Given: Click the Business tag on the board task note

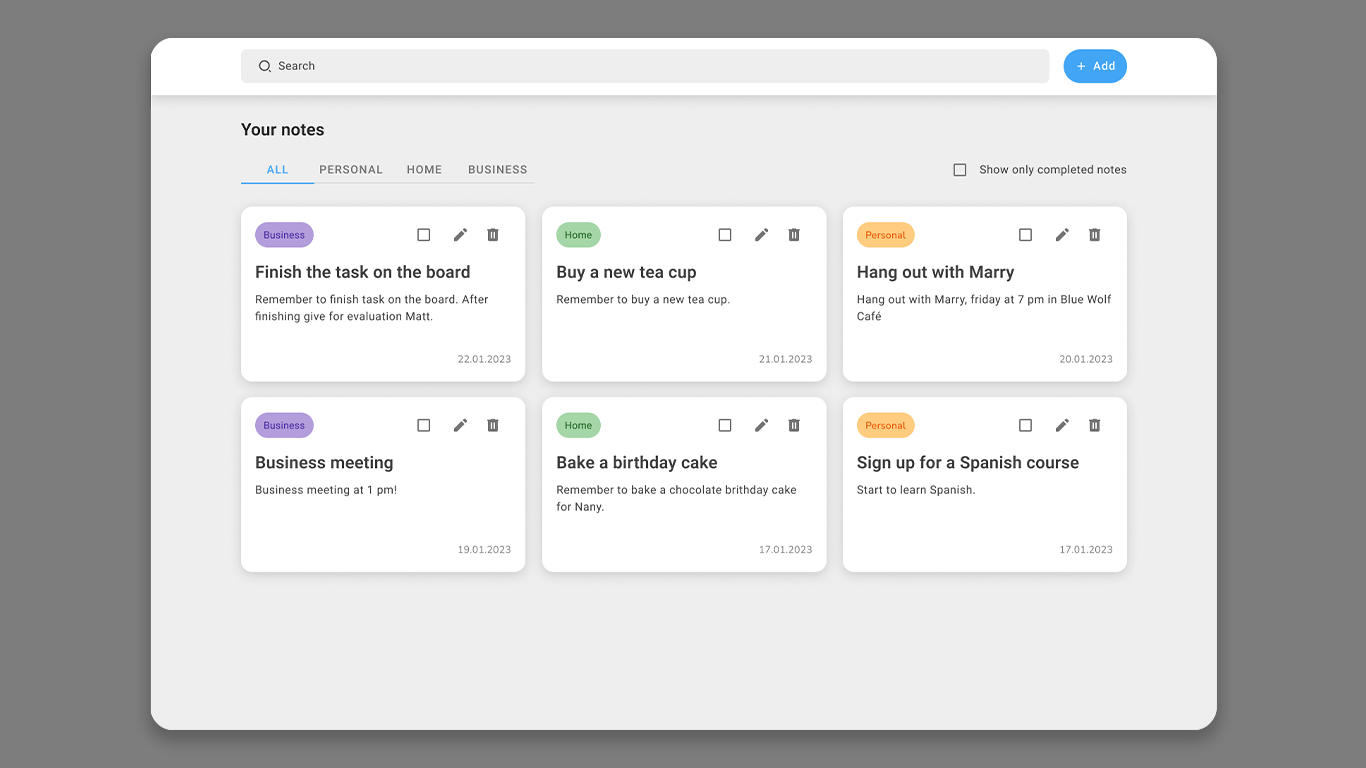Looking at the screenshot, I should click(284, 234).
